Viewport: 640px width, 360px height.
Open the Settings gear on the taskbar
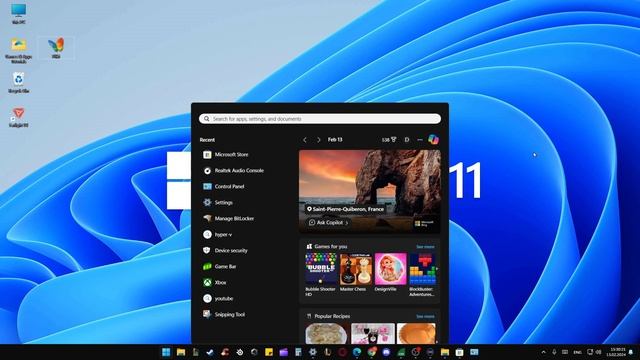313,352
